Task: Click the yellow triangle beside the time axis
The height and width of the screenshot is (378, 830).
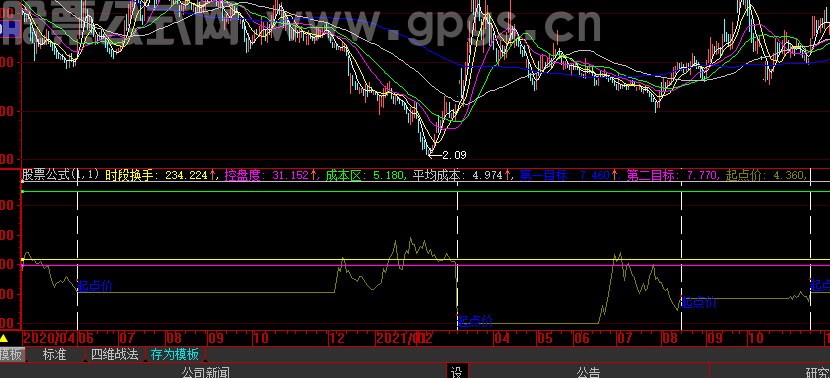Action: pos(4,338)
